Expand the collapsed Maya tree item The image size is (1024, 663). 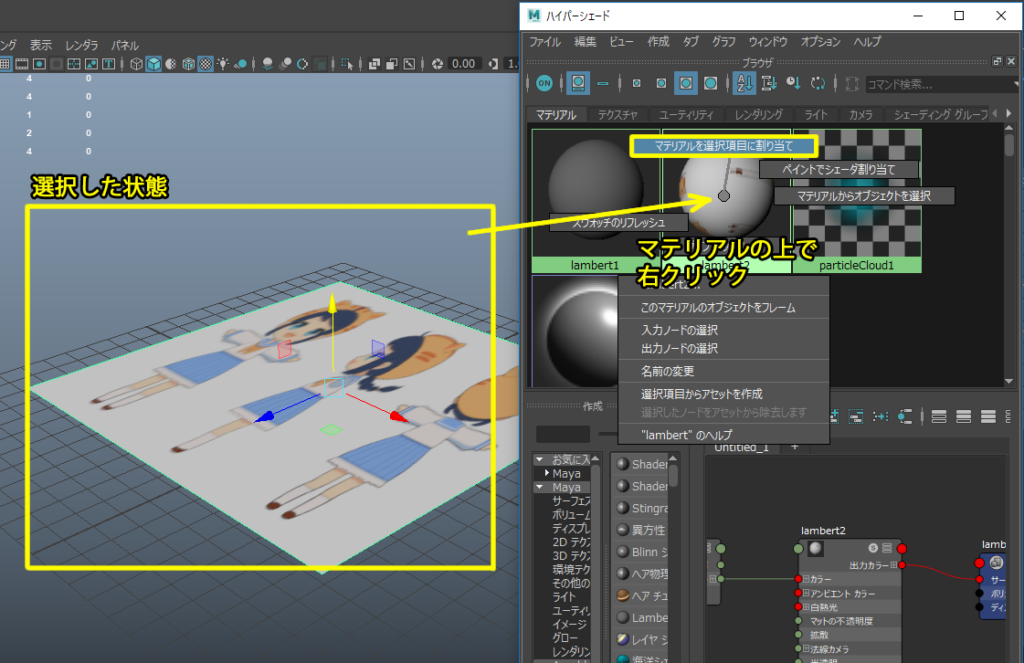(547, 473)
